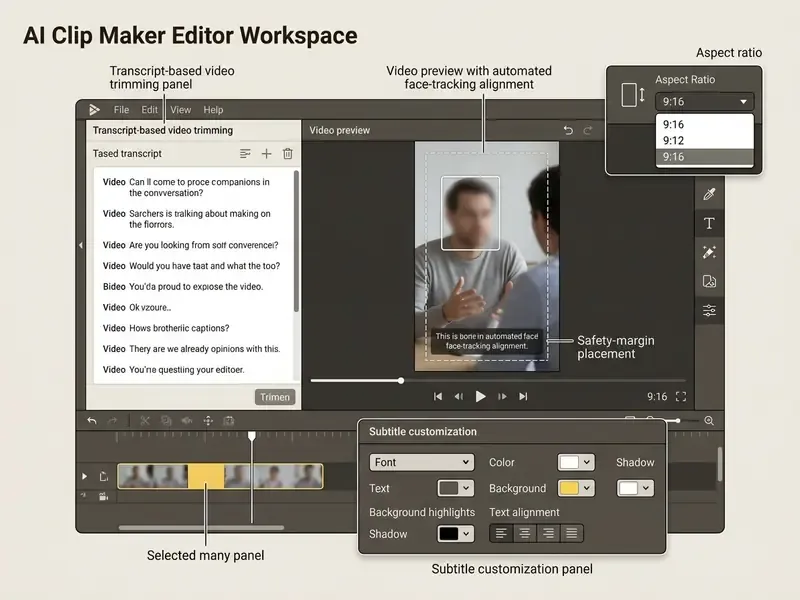This screenshot has width=800, height=600.
Task: Add a transcript entry with plus icon
Action: (266, 154)
